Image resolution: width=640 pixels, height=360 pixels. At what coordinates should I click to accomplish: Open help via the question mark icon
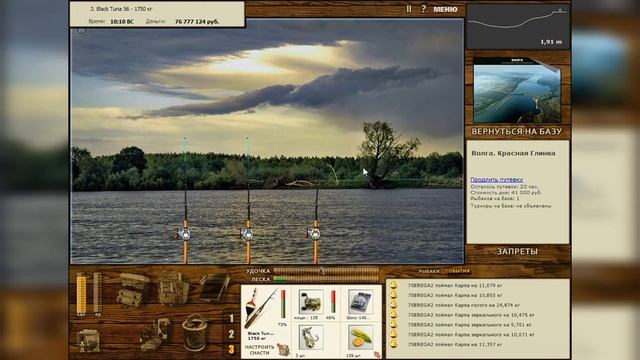pos(424,9)
